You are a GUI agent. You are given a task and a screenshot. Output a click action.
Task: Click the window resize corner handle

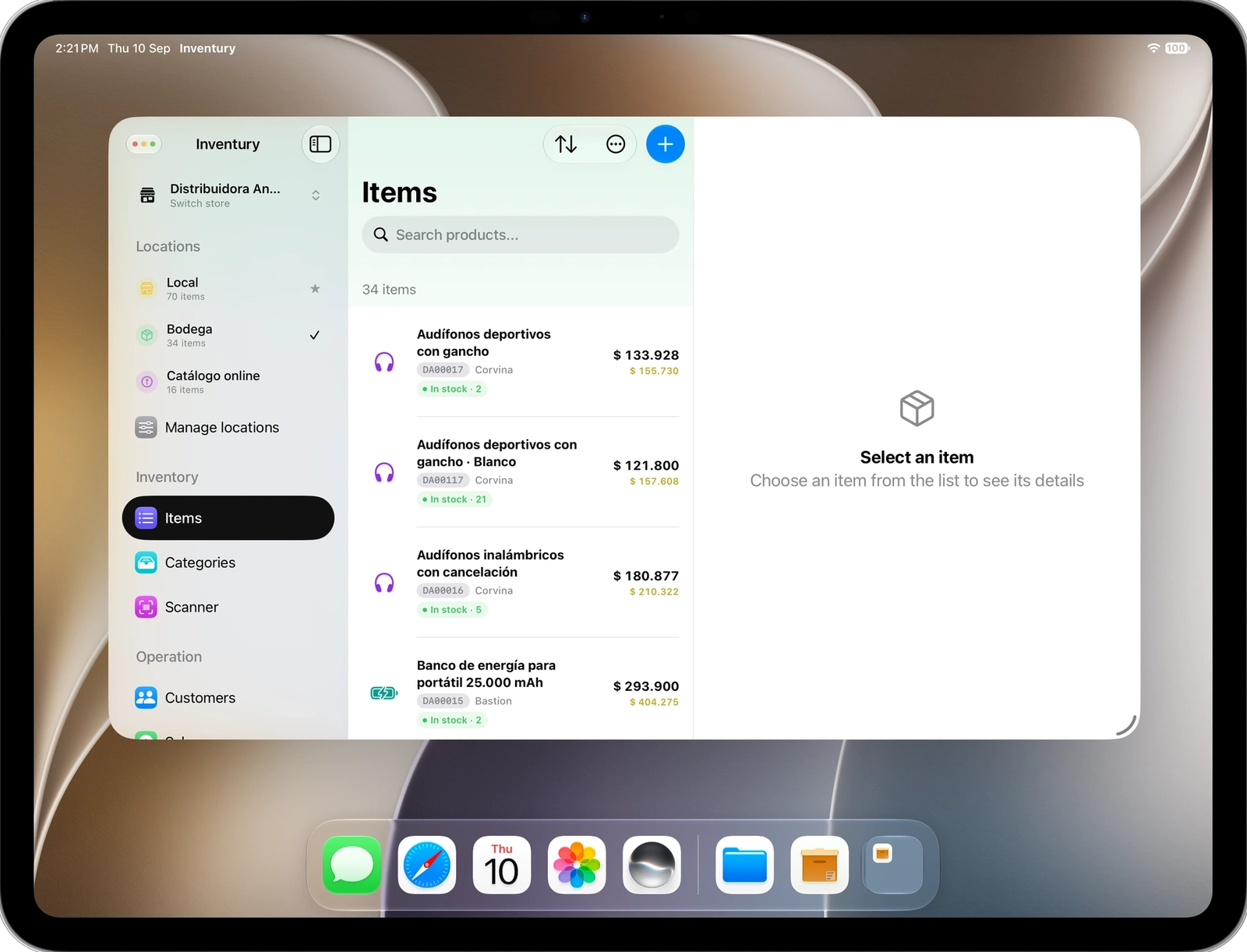pyautogui.click(x=1127, y=725)
